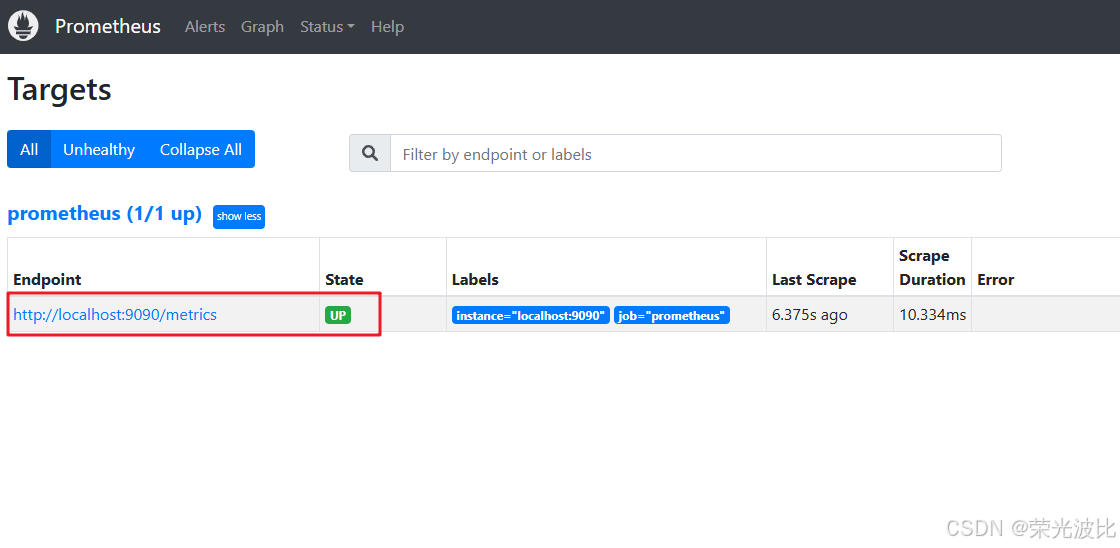Click the Endpoint column header
This screenshot has width=1120, height=548.
(47, 279)
